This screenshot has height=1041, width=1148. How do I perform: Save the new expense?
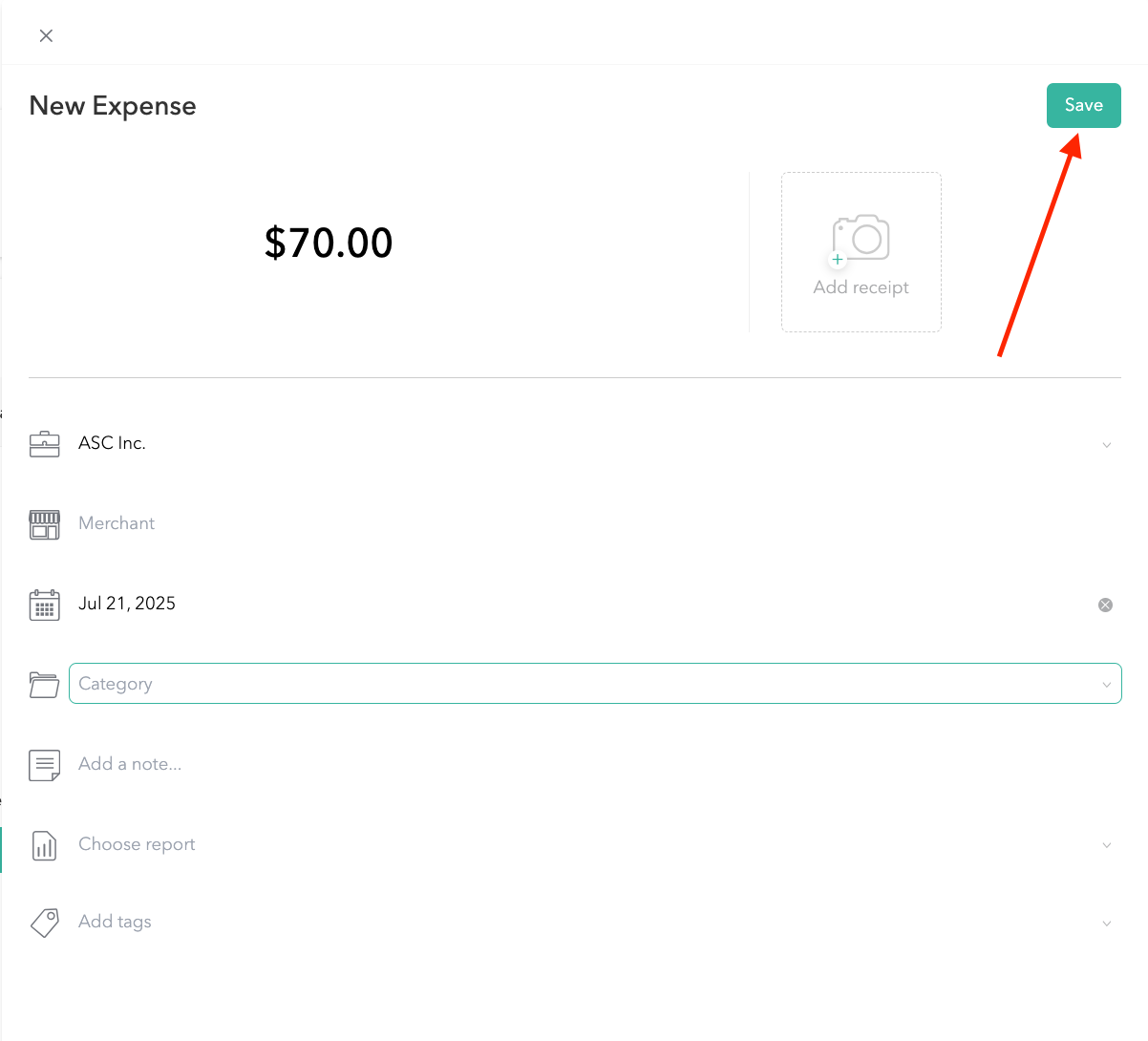1083,105
